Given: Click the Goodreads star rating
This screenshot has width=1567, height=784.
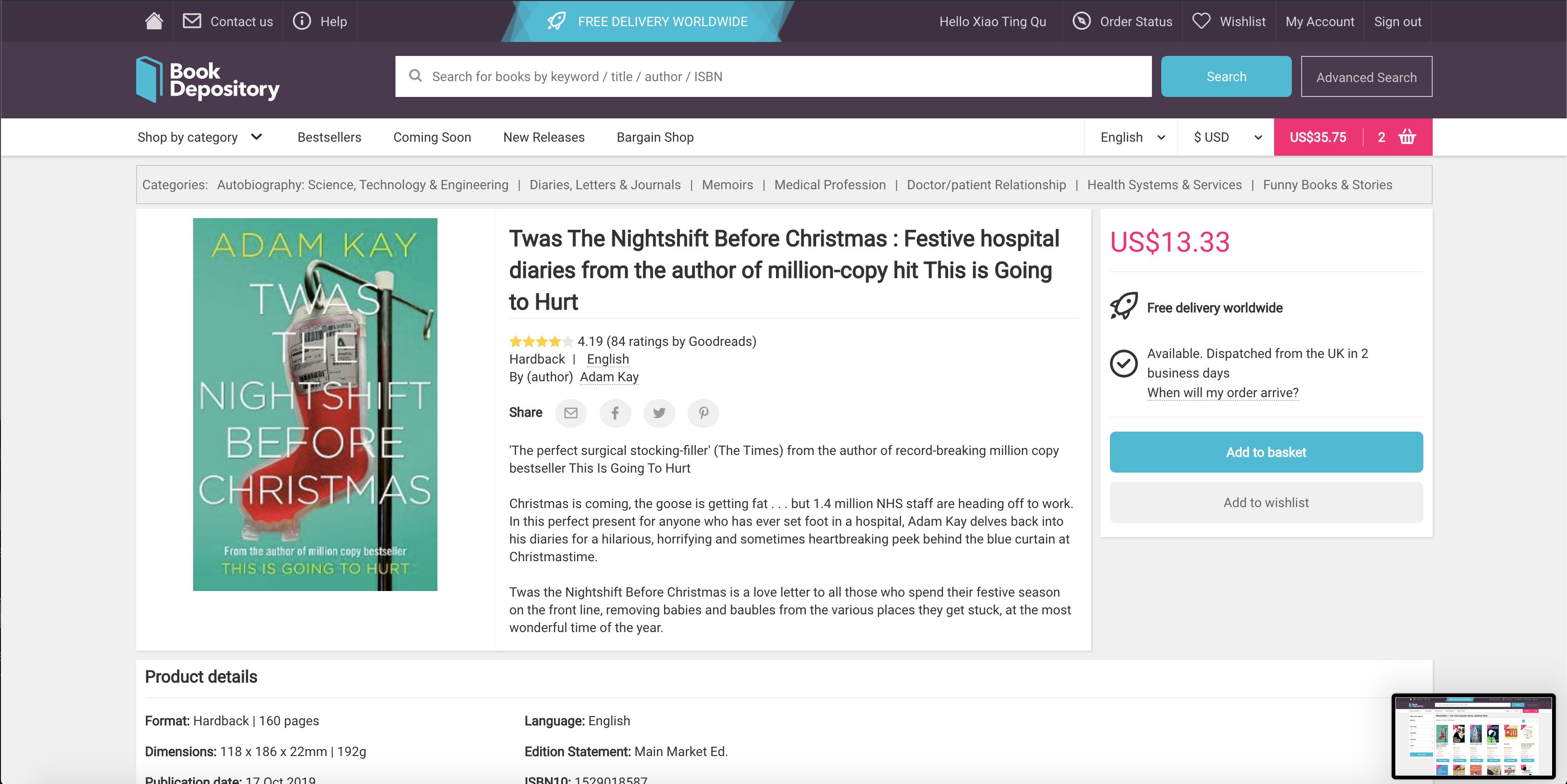Looking at the screenshot, I should coord(541,342).
